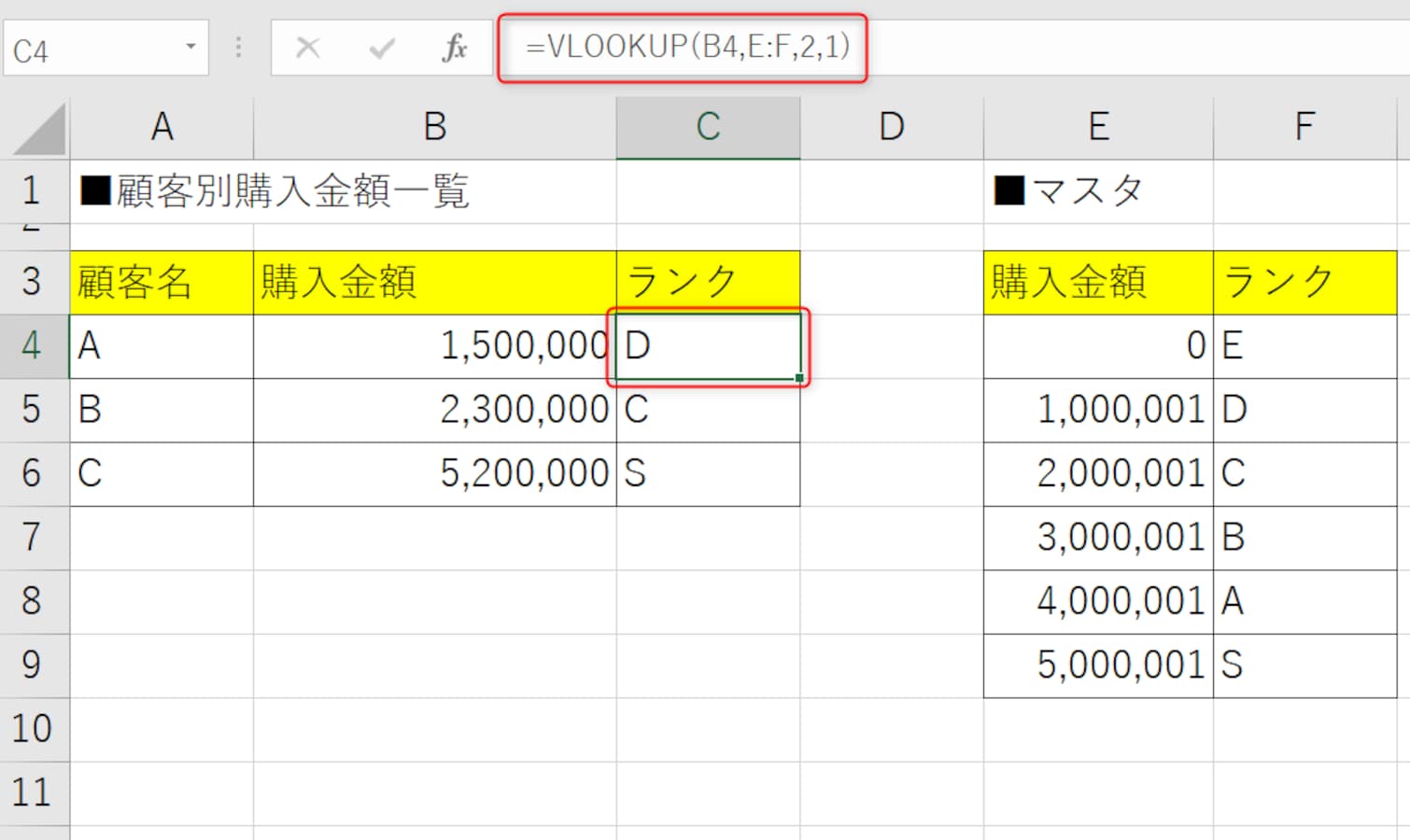
Task: Select column E header
Action: click(x=1098, y=127)
